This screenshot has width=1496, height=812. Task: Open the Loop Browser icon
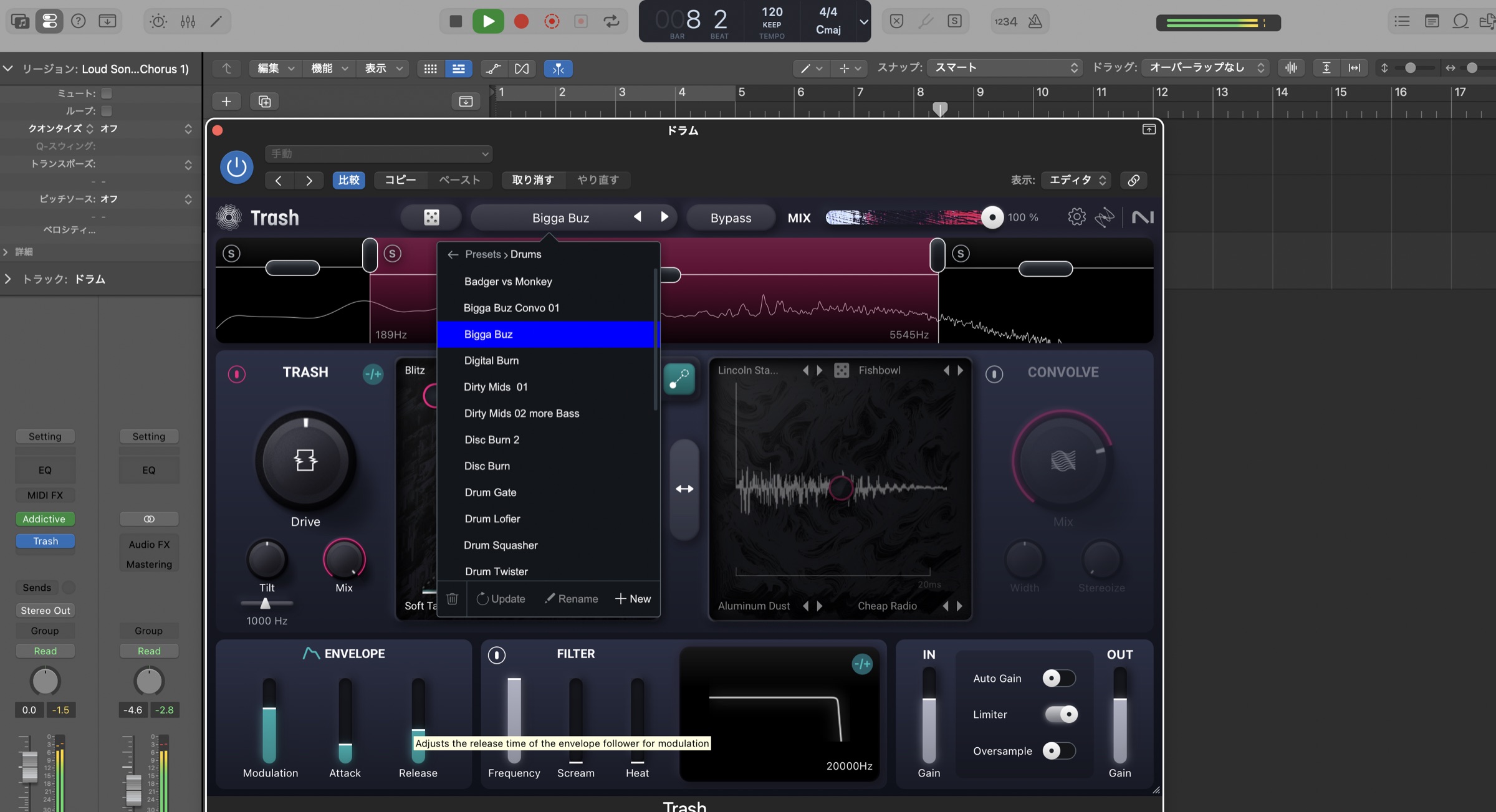(x=1460, y=21)
